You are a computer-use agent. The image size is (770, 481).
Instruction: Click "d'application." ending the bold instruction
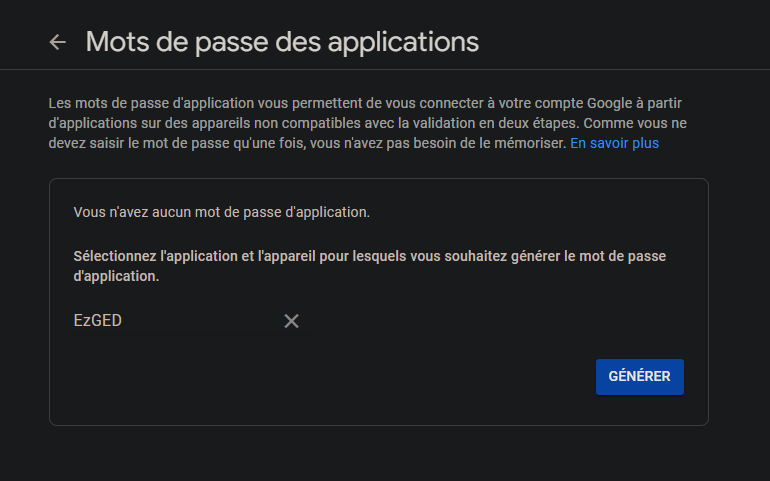(x=116, y=276)
